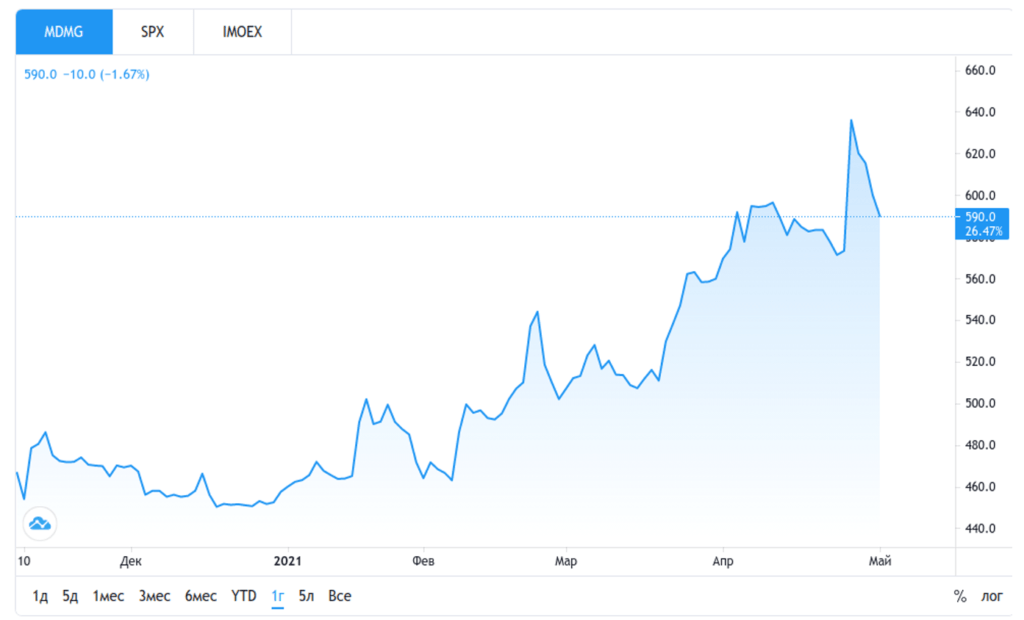Switch chart to 3мес range
Screen dimensions: 1024x620
[154, 596]
